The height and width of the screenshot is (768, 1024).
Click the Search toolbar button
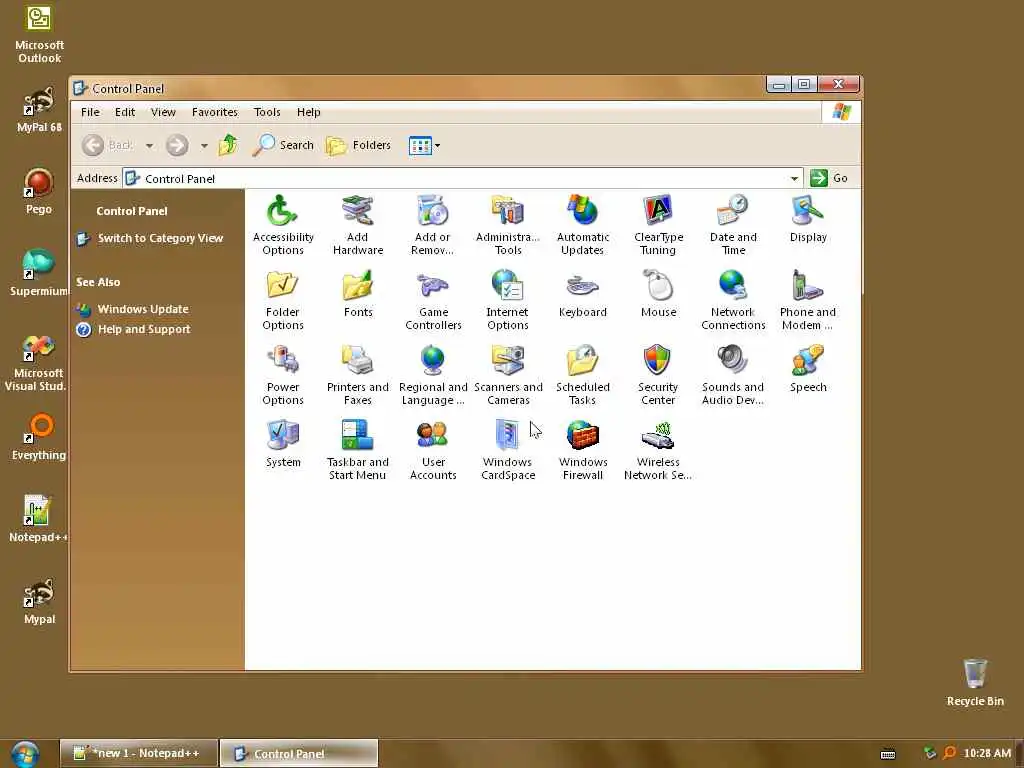point(283,145)
